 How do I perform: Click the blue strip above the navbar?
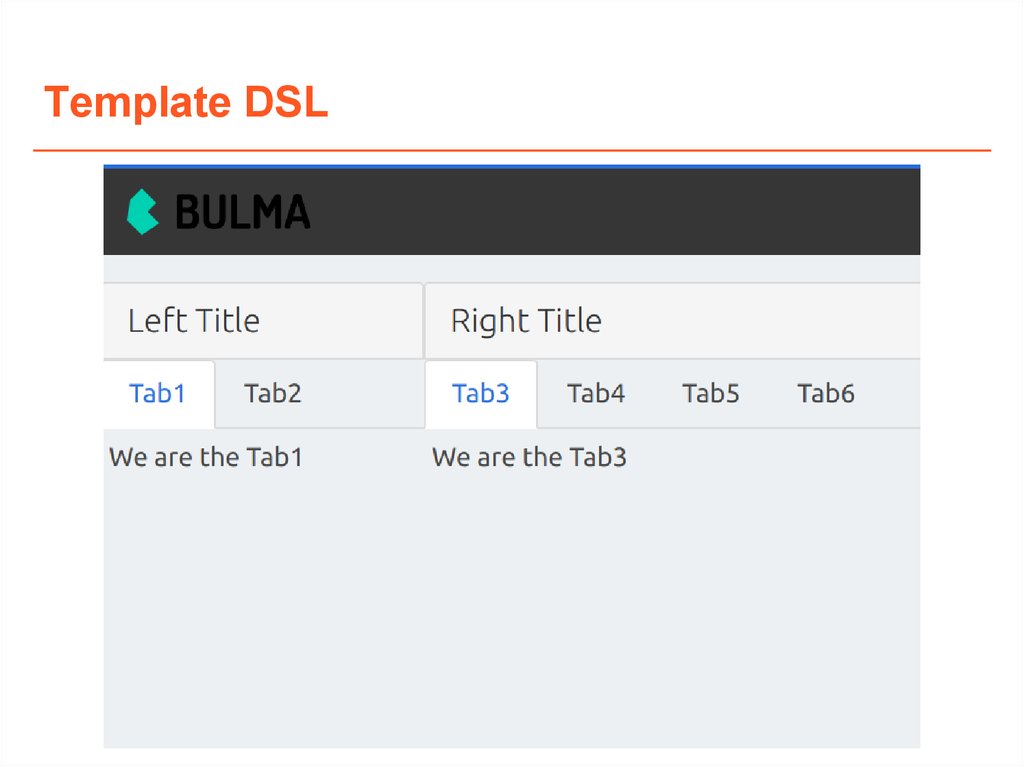click(x=511, y=166)
